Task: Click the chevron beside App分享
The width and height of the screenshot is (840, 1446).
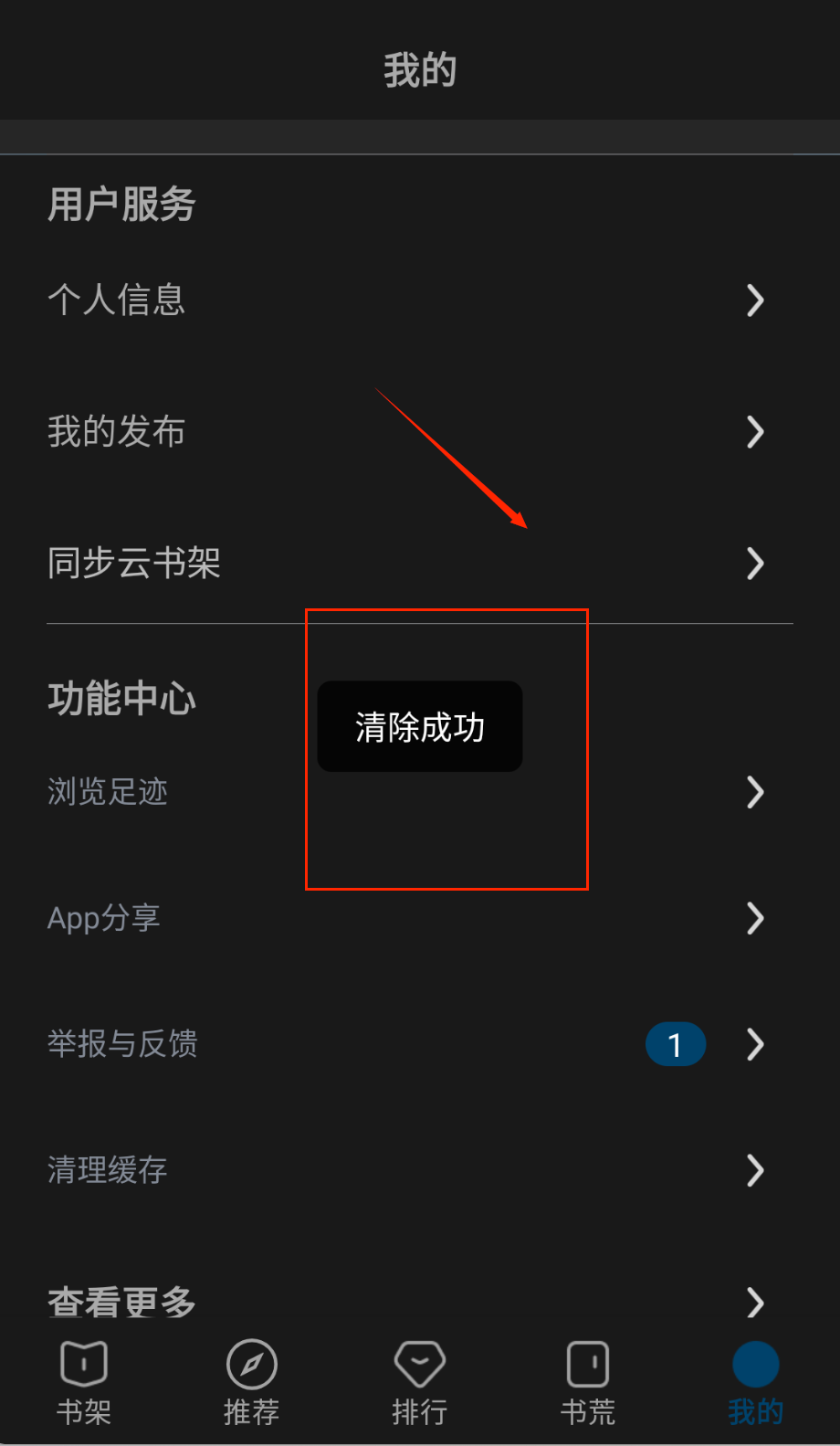Action: (755, 918)
